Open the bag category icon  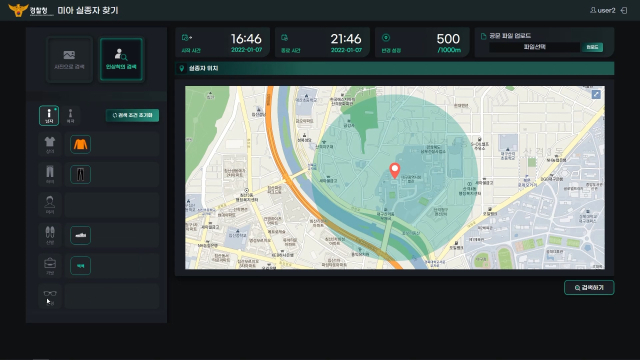pos(50,266)
